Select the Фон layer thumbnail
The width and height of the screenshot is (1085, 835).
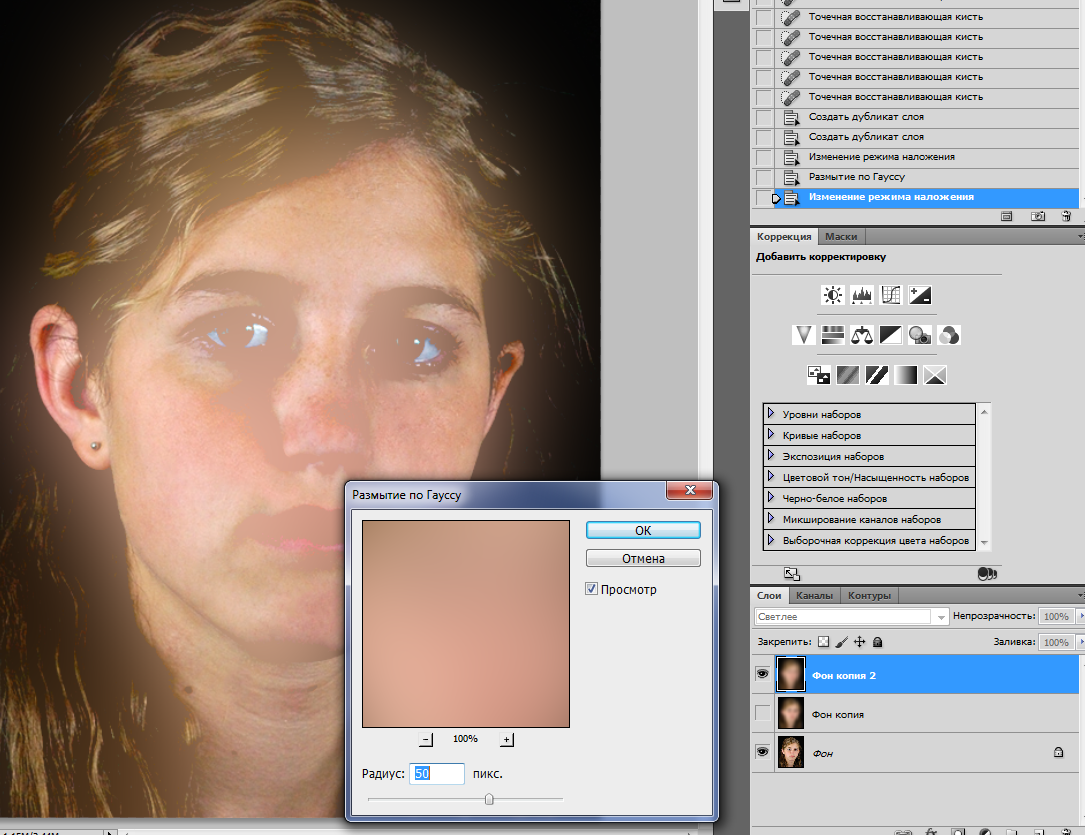click(x=791, y=752)
